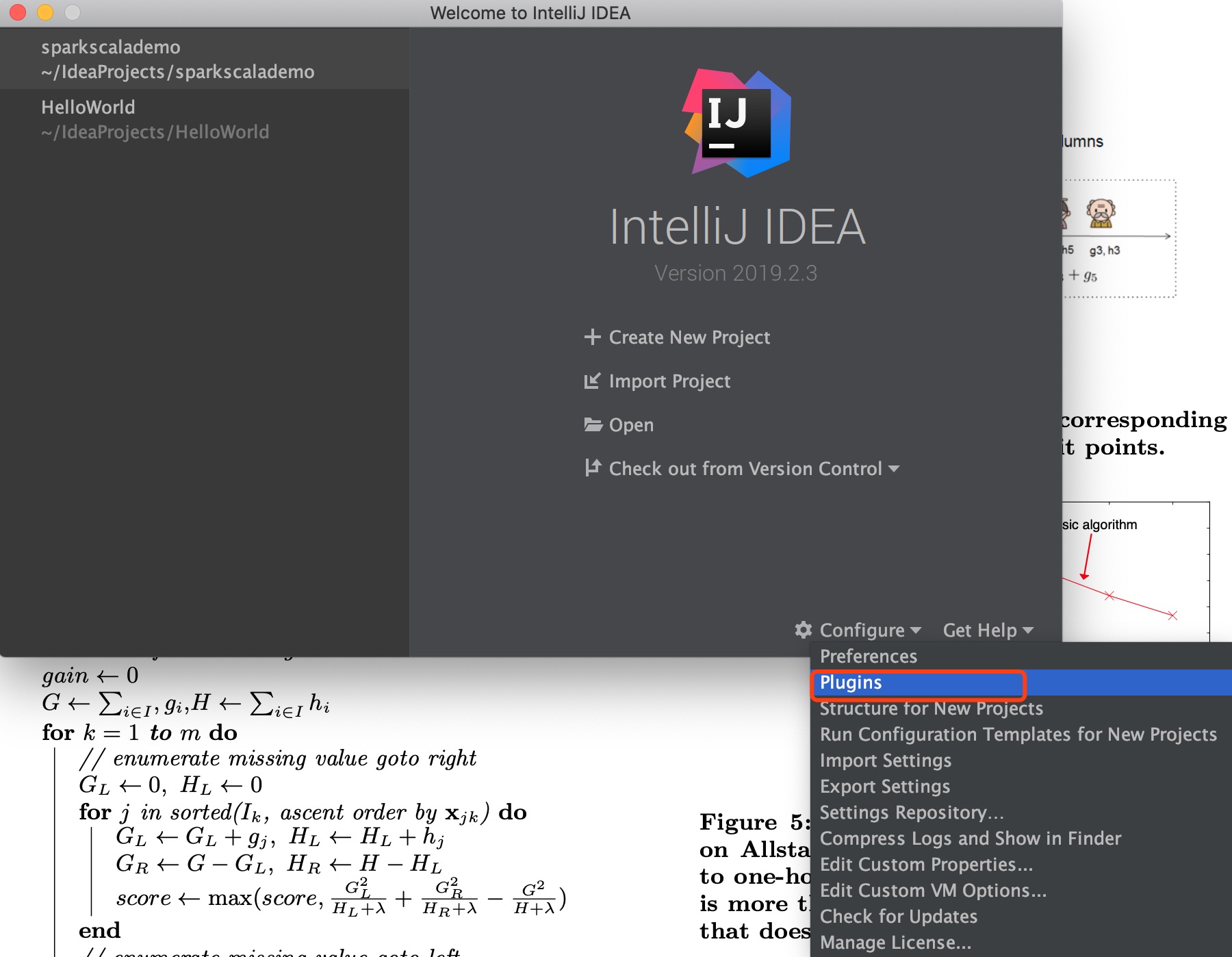Open recent project sparkscalademo

tap(178, 59)
